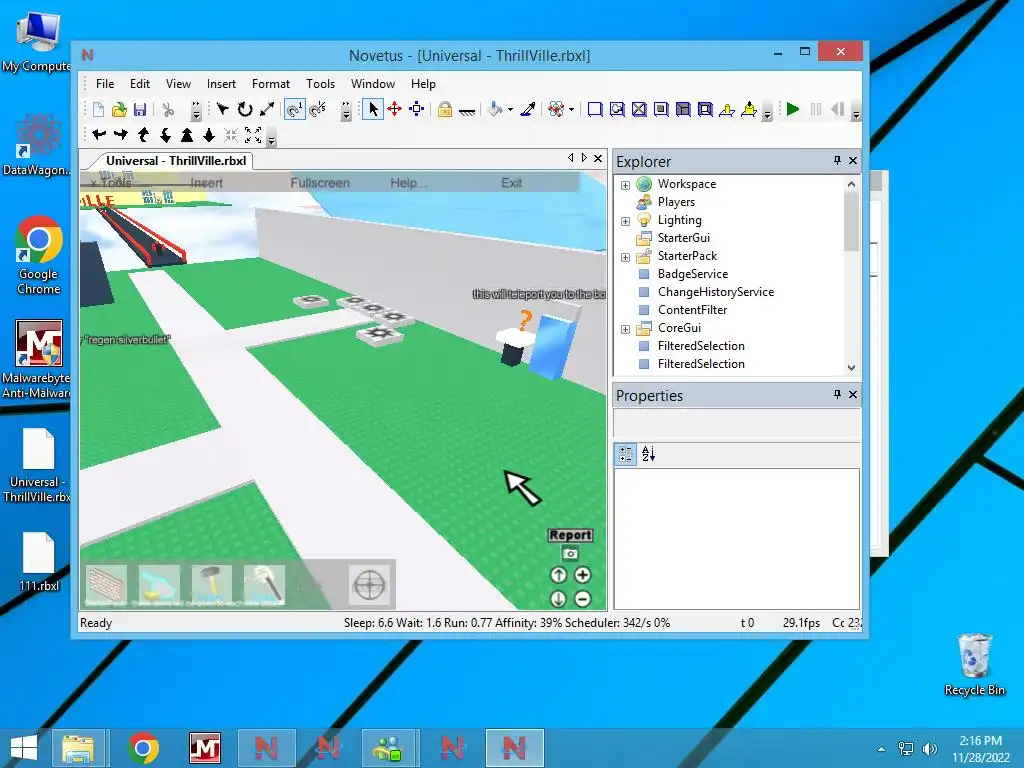Select the Smooth surface square icon
This screenshot has height=768, width=1024.
point(594,109)
